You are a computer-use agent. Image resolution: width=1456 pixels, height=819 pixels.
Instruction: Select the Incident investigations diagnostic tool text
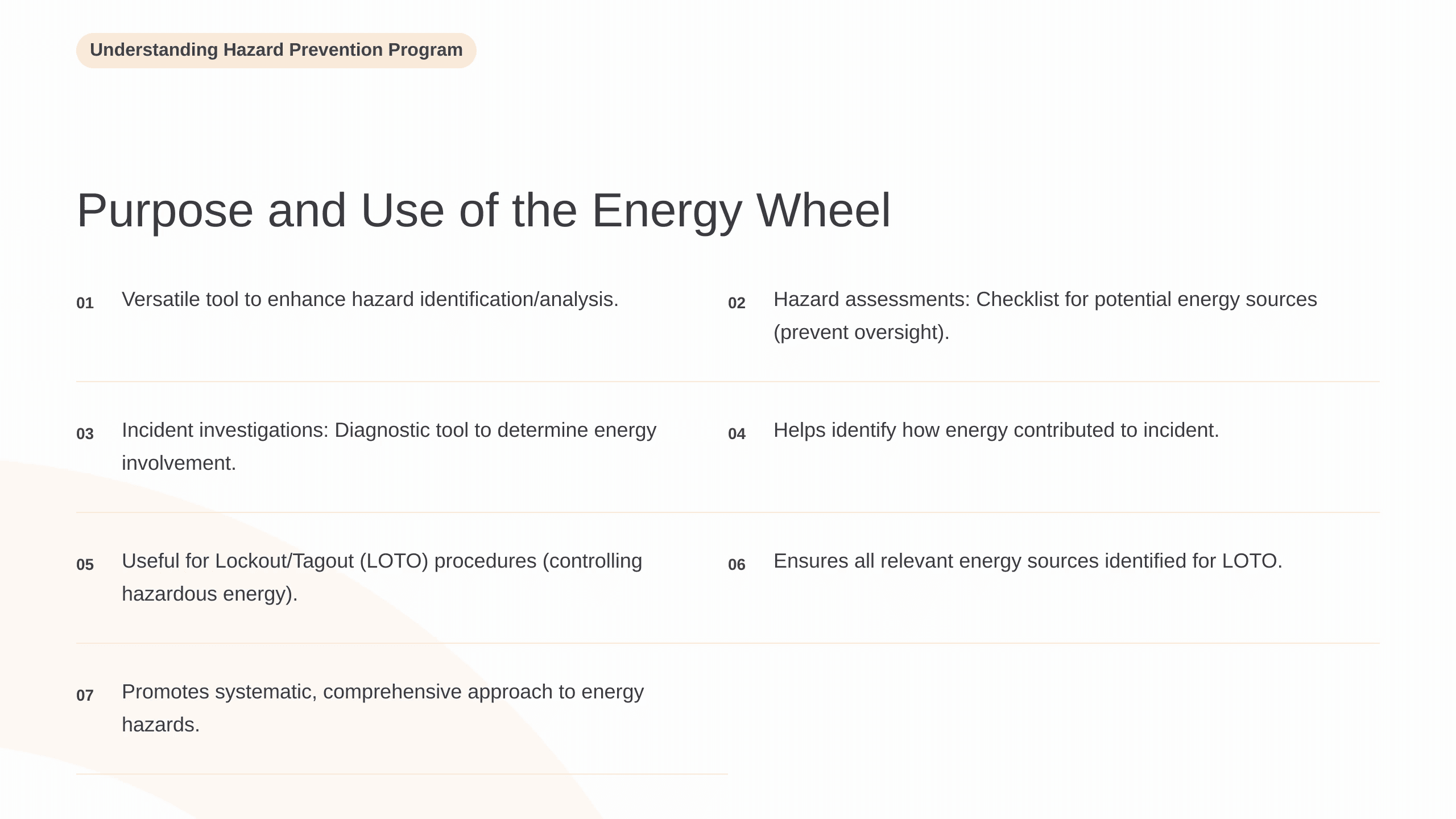(389, 446)
